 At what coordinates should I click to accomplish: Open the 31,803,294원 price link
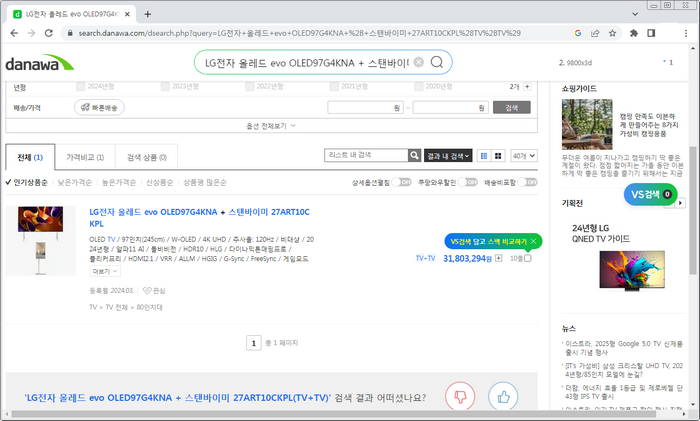(467, 258)
